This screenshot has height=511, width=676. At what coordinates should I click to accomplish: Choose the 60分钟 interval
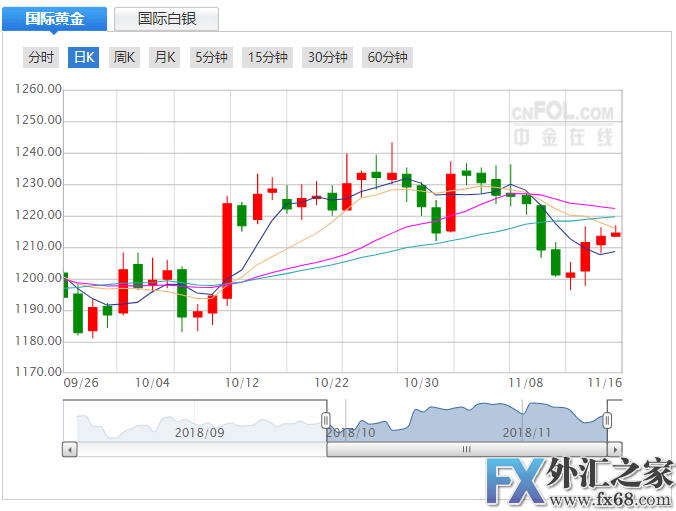coord(387,57)
